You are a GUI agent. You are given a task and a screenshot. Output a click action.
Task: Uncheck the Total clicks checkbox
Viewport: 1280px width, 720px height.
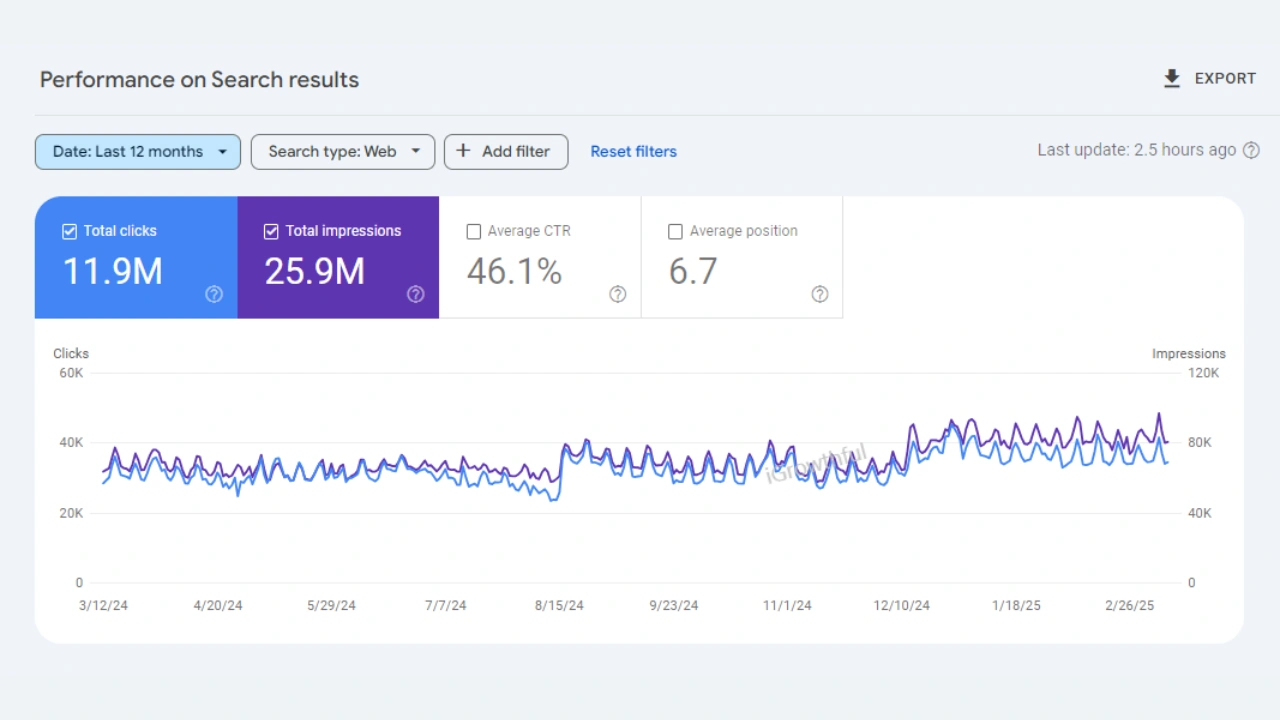(70, 231)
